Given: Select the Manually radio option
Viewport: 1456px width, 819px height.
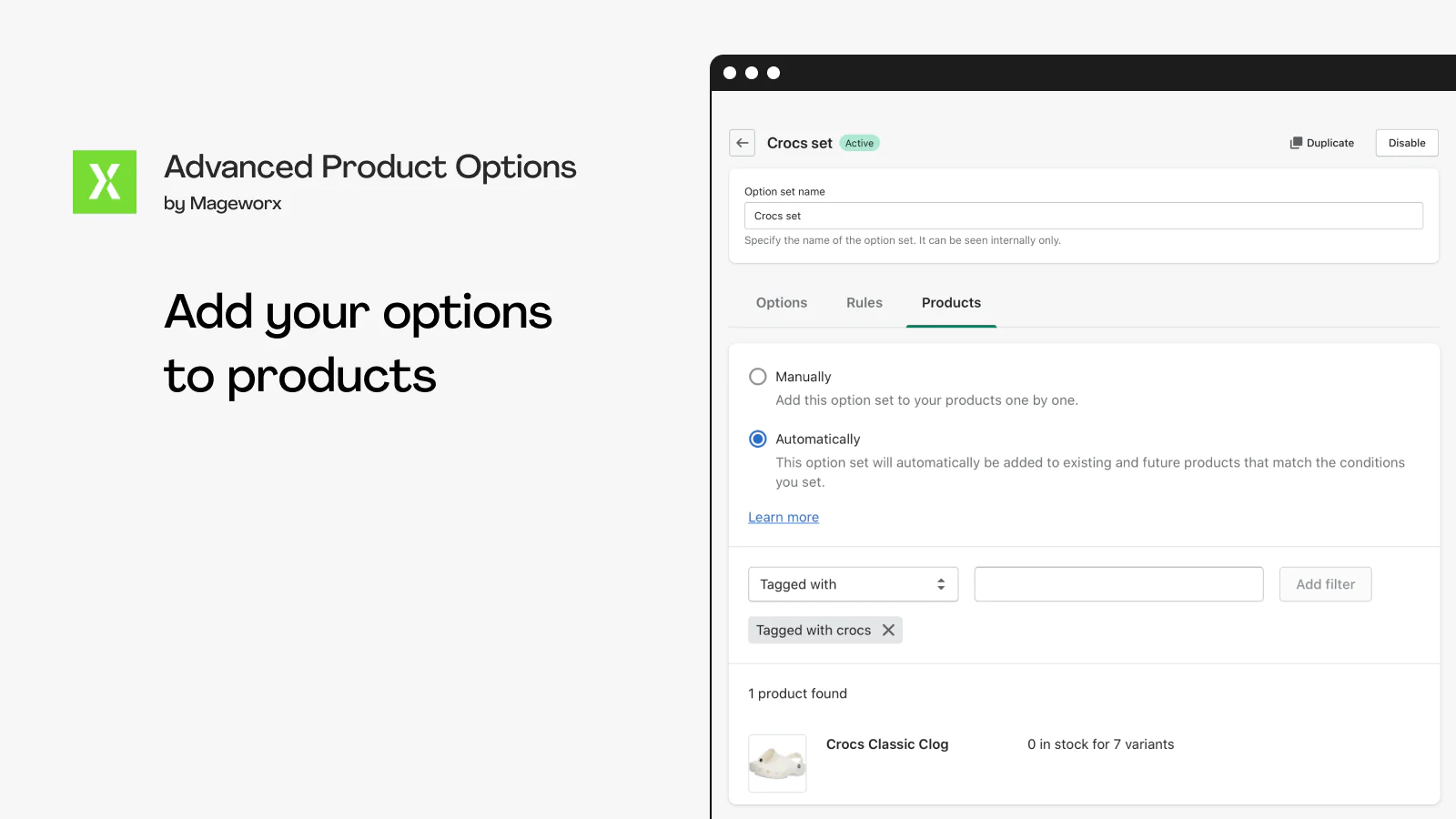Looking at the screenshot, I should [x=758, y=377].
